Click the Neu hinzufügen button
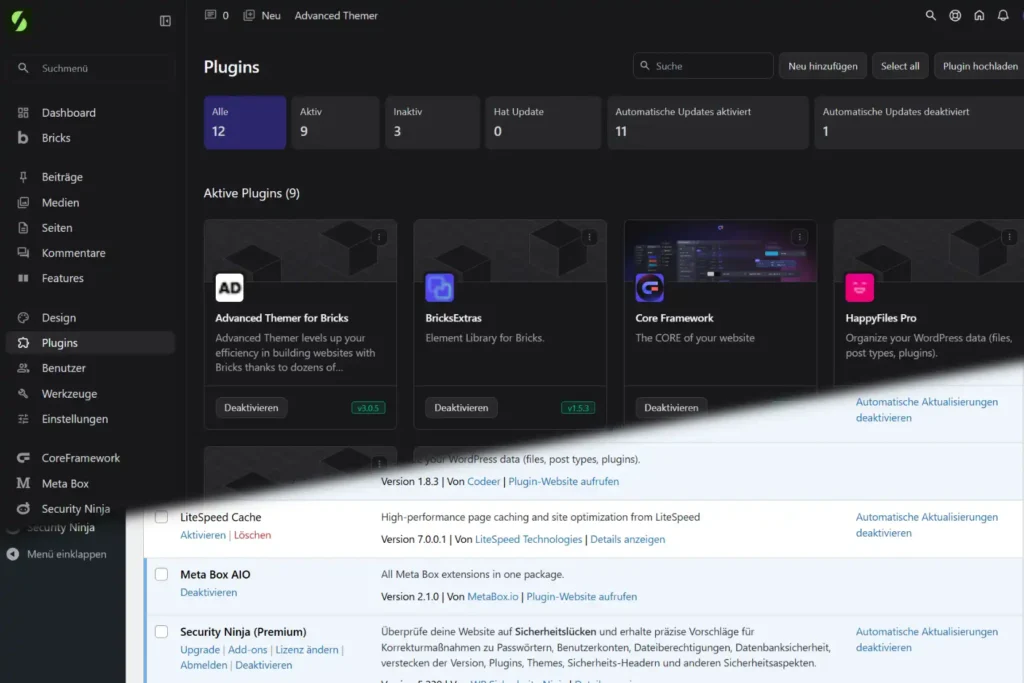This screenshot has height=683, width=1024. tap(822, 66)
